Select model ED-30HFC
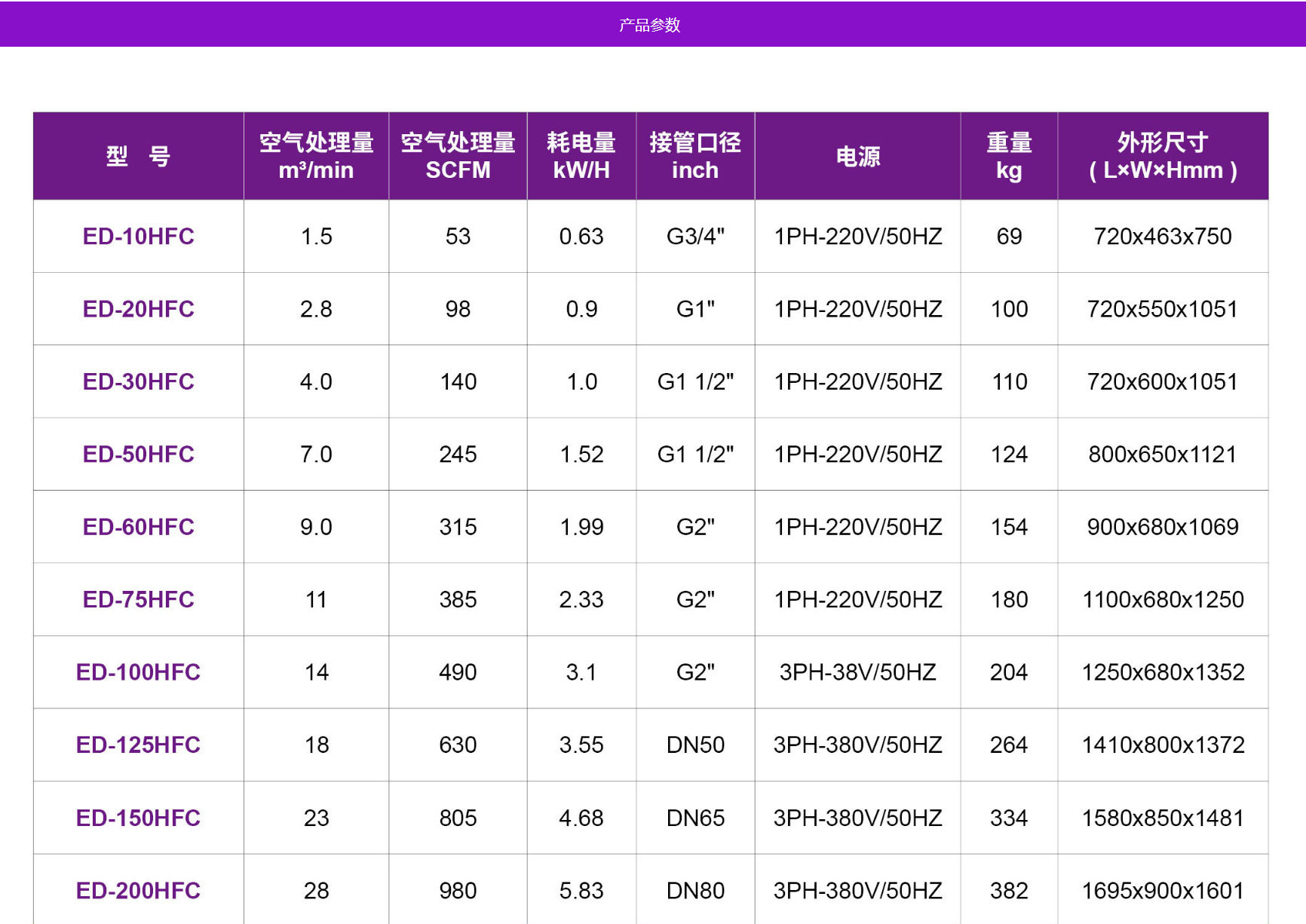 138,382
